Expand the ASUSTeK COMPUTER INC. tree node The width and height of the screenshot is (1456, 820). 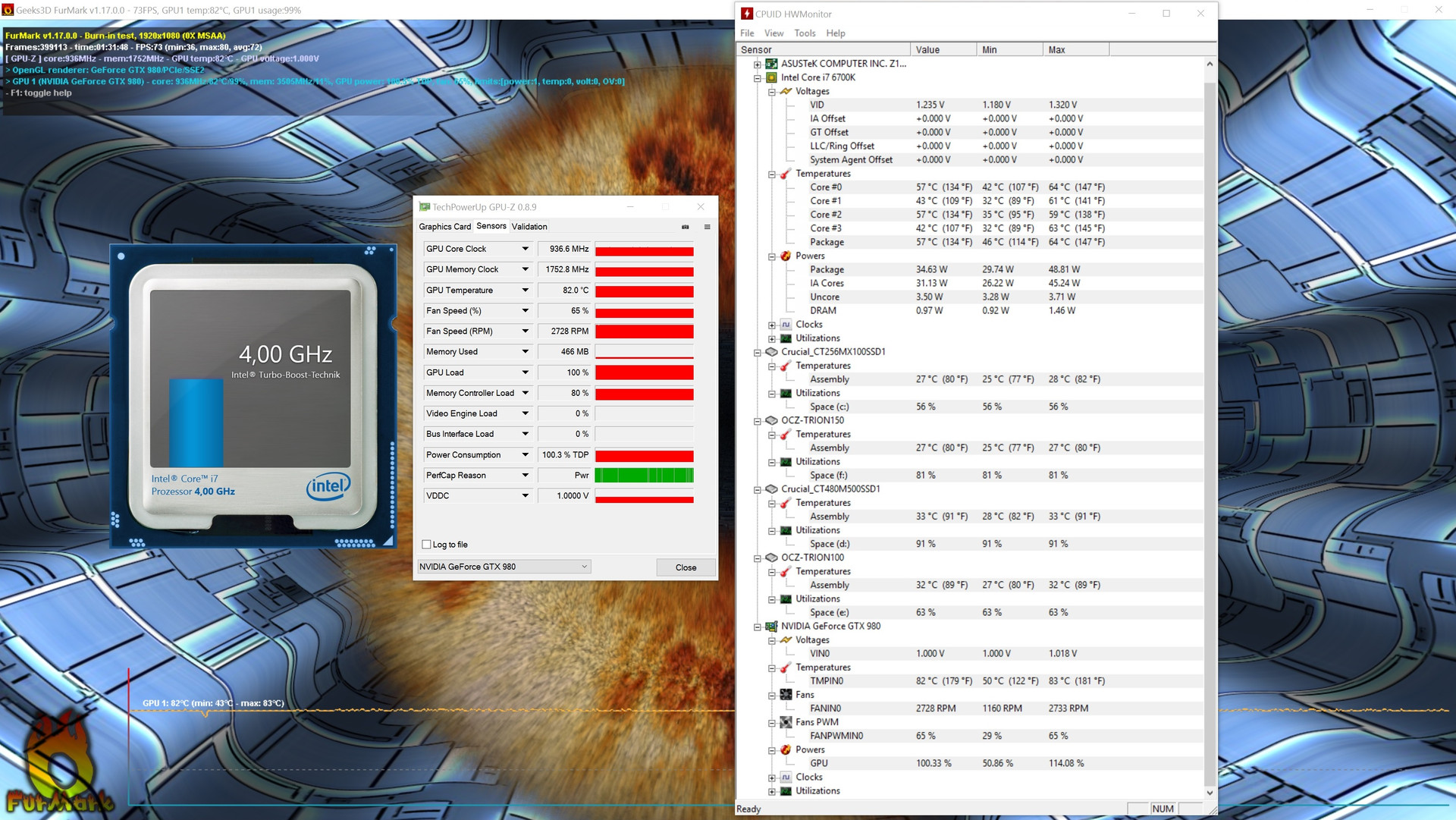pyautogui.click(x=757, y=64)
